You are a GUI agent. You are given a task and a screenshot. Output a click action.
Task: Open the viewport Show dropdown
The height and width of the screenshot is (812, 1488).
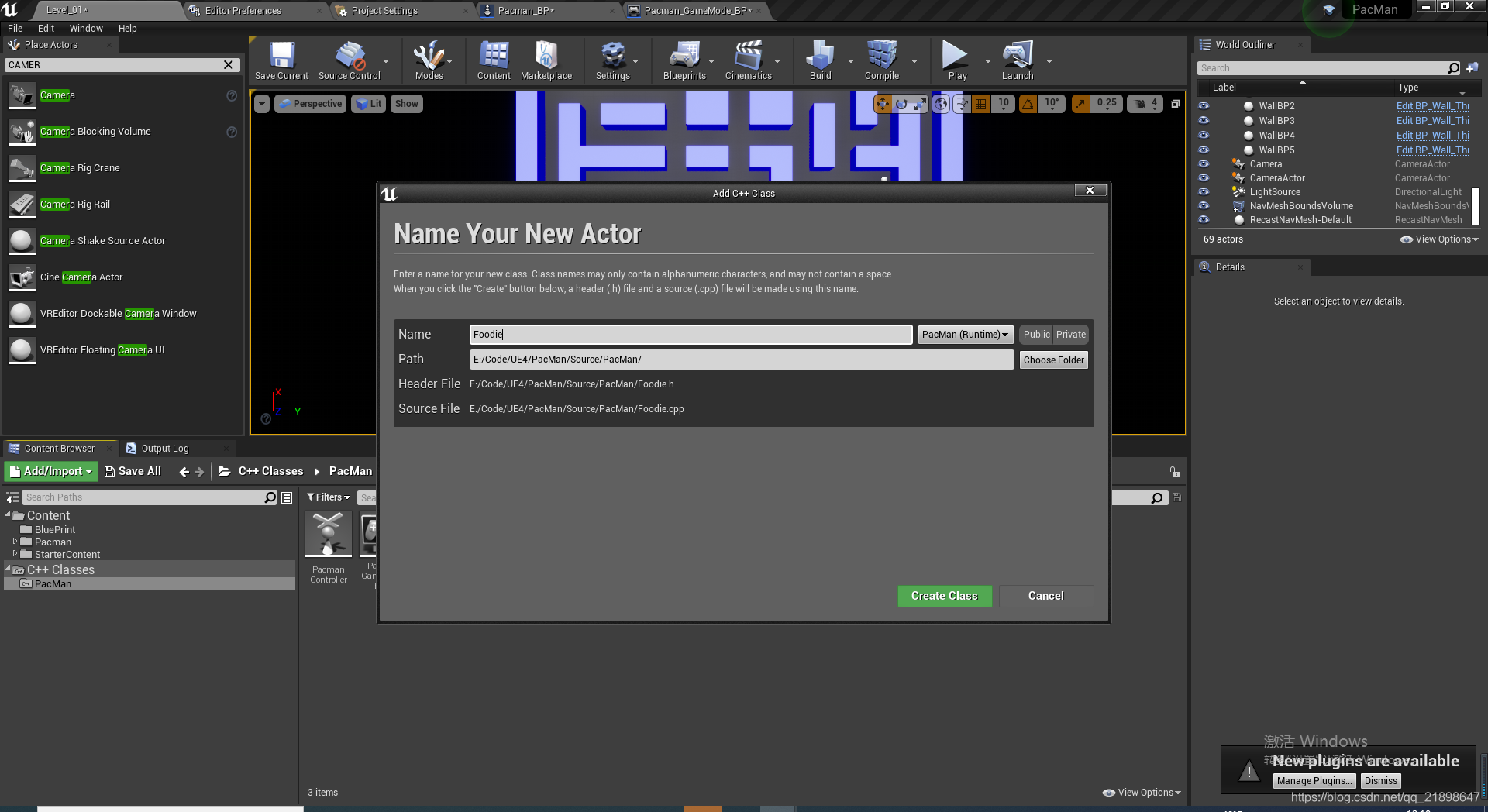point(406,104)
